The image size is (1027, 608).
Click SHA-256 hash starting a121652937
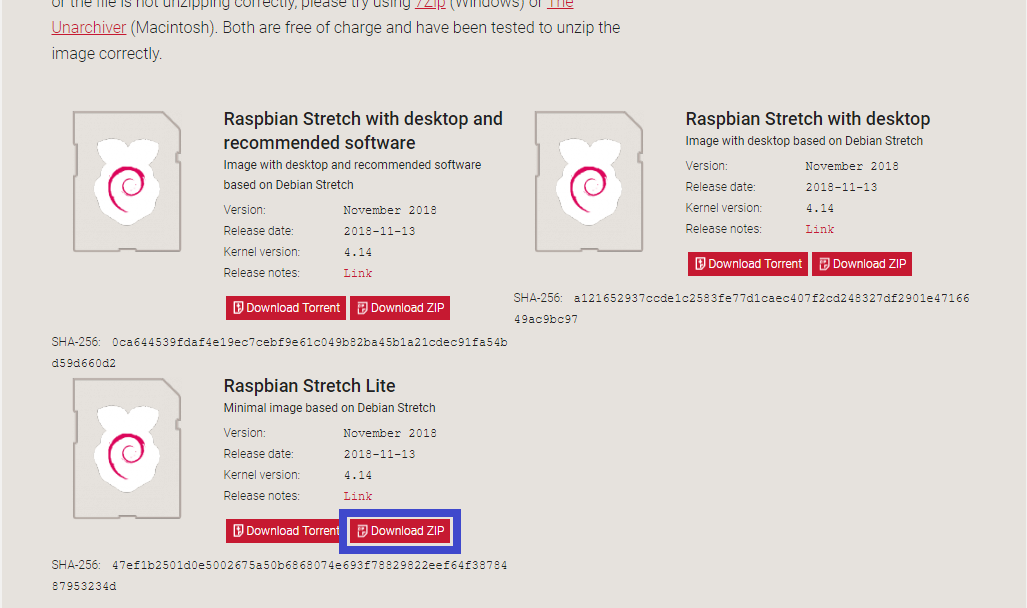741,309
